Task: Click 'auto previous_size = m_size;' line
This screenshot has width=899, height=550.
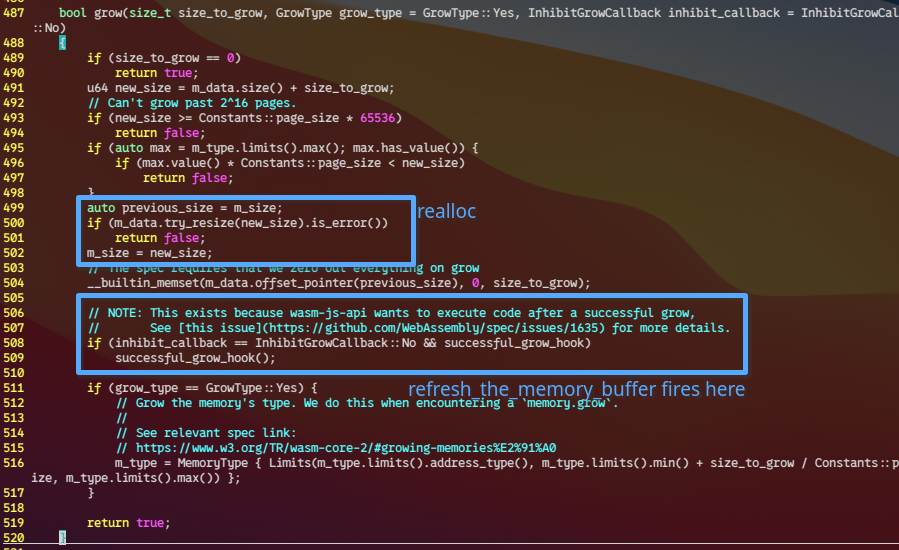Action: coord(185,208)
